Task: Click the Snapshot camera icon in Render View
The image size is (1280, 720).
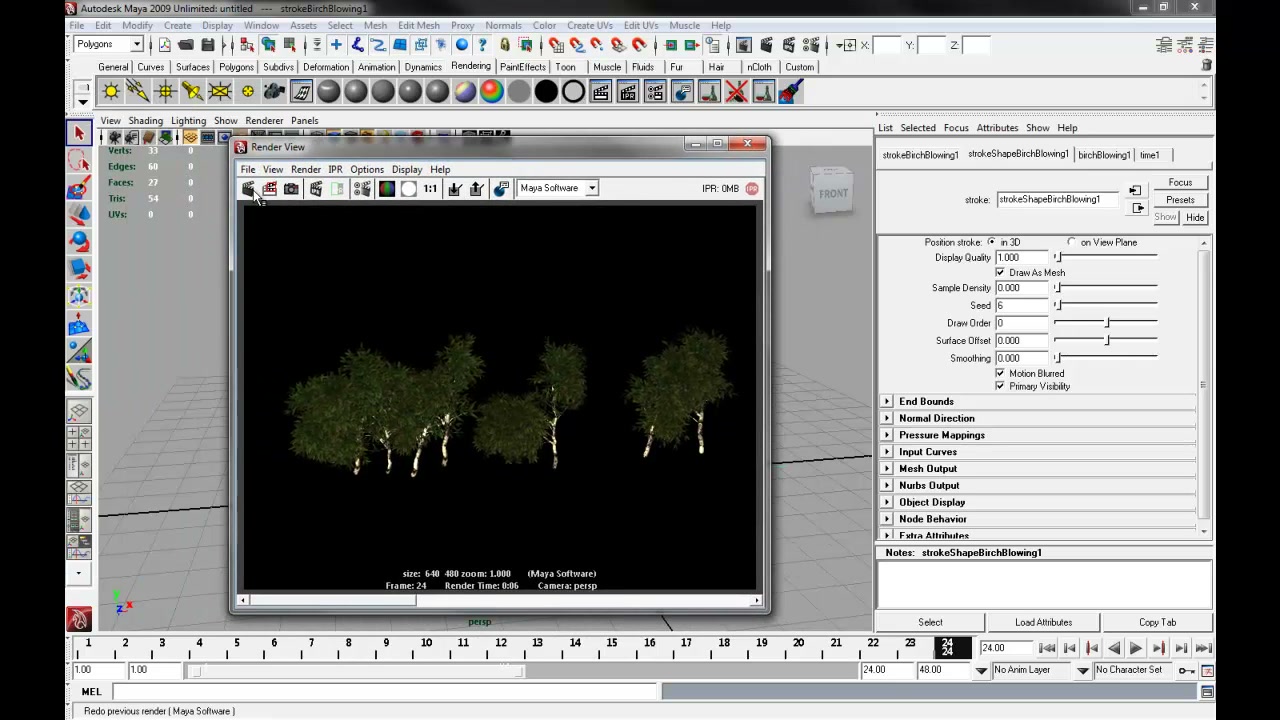Action: point(291,189)
